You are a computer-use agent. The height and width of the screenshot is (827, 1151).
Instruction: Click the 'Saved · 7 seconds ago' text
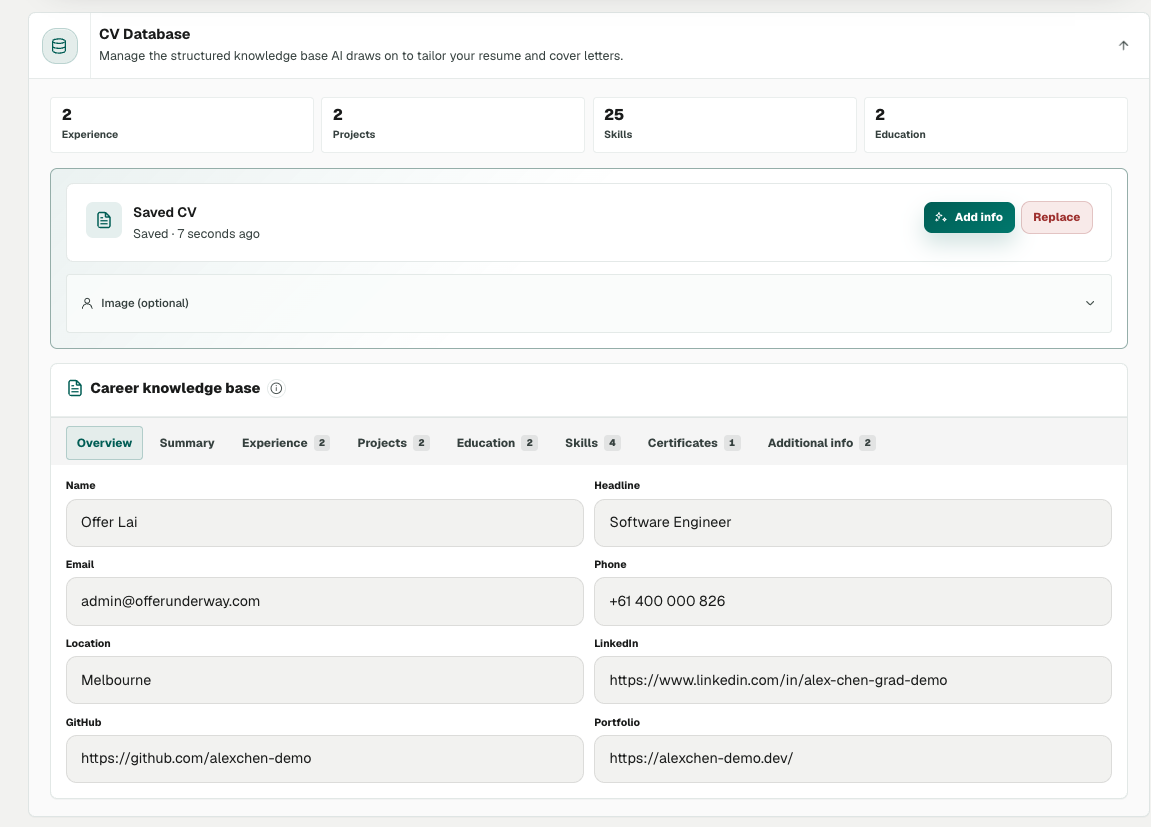tap(196, 234)
